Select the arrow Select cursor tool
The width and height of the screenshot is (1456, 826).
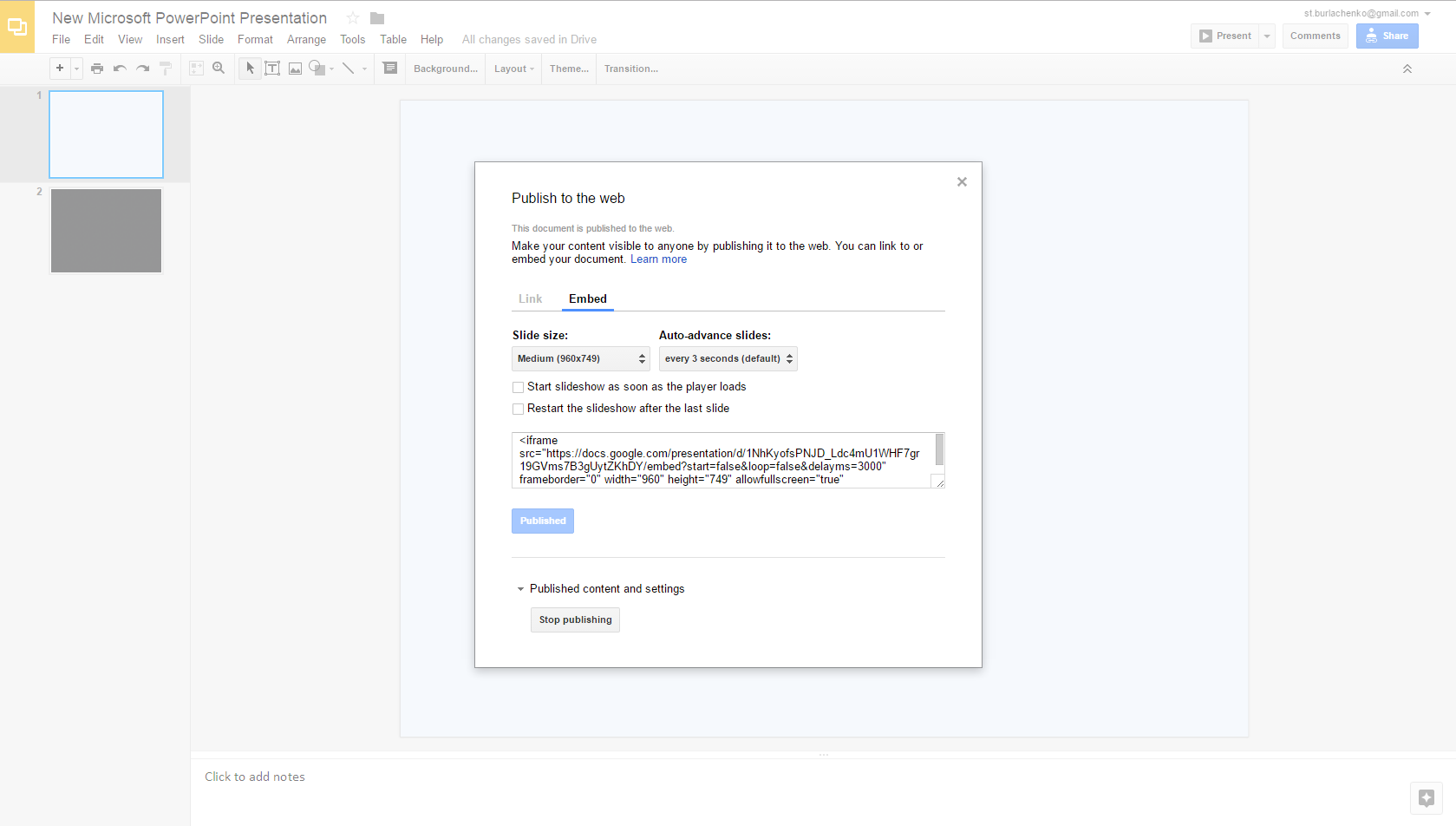(x=250, y=69)
